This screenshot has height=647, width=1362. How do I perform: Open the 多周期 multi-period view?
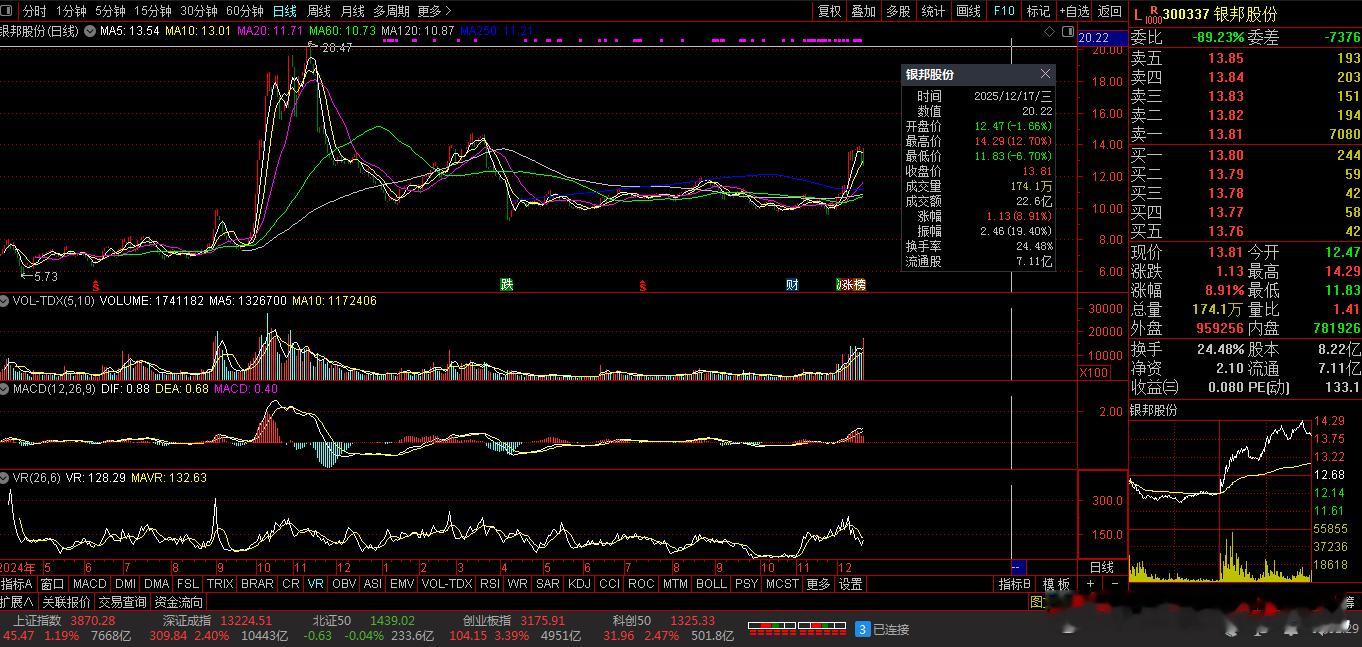[391, 11]
